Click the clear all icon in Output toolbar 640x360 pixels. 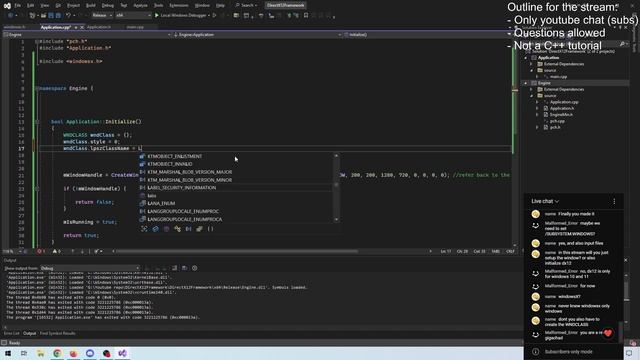tap(174, 268)
